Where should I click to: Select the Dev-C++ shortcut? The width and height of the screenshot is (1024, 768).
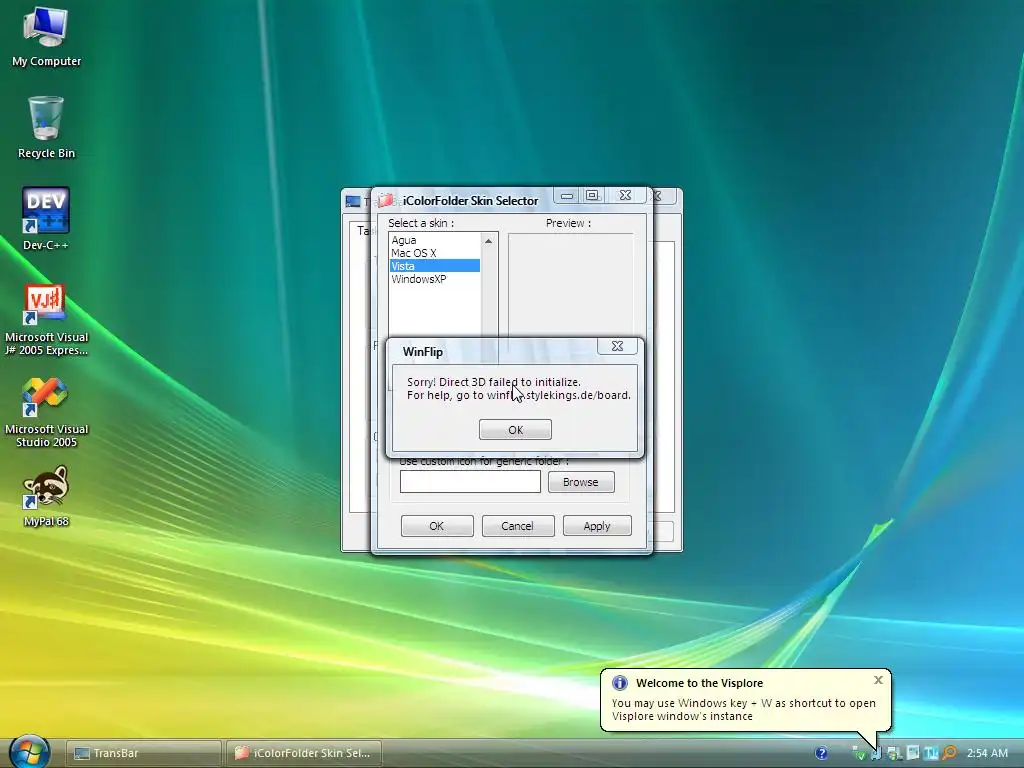pos(46,219)
